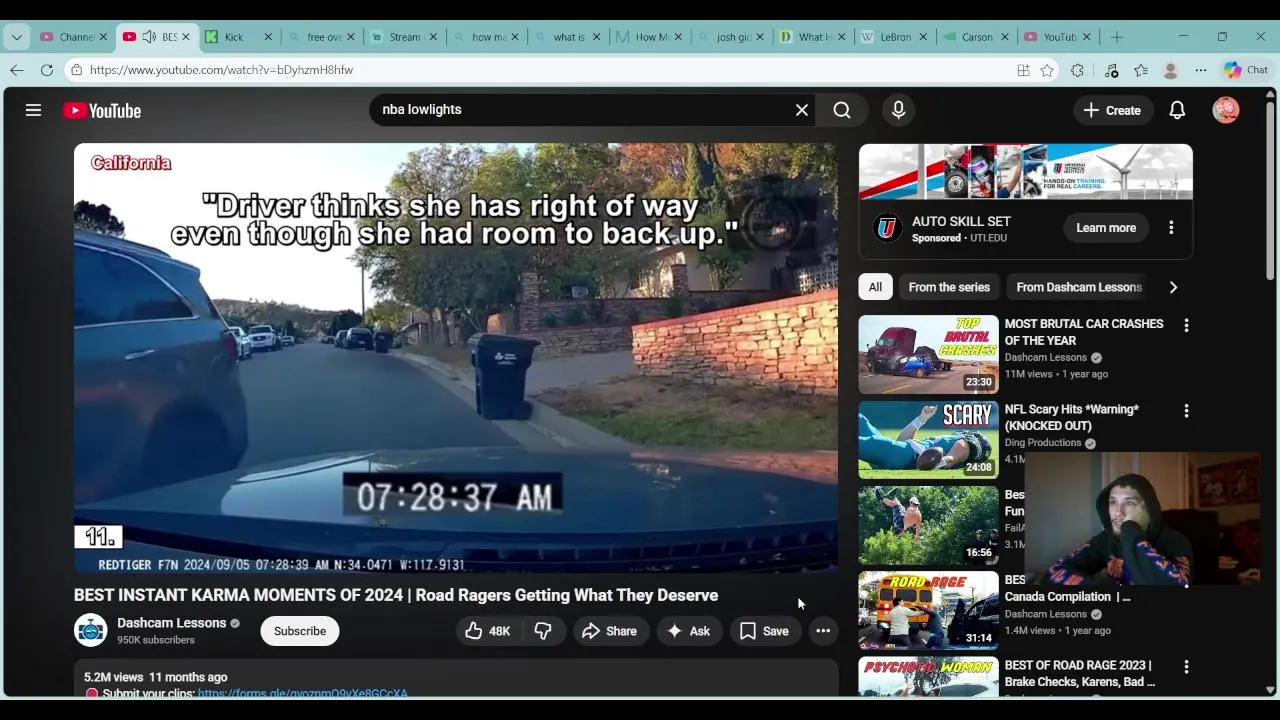Open the 16:56 fails video thumbnail
This screenshot has height=720, width=1280.
pos(928,525)
